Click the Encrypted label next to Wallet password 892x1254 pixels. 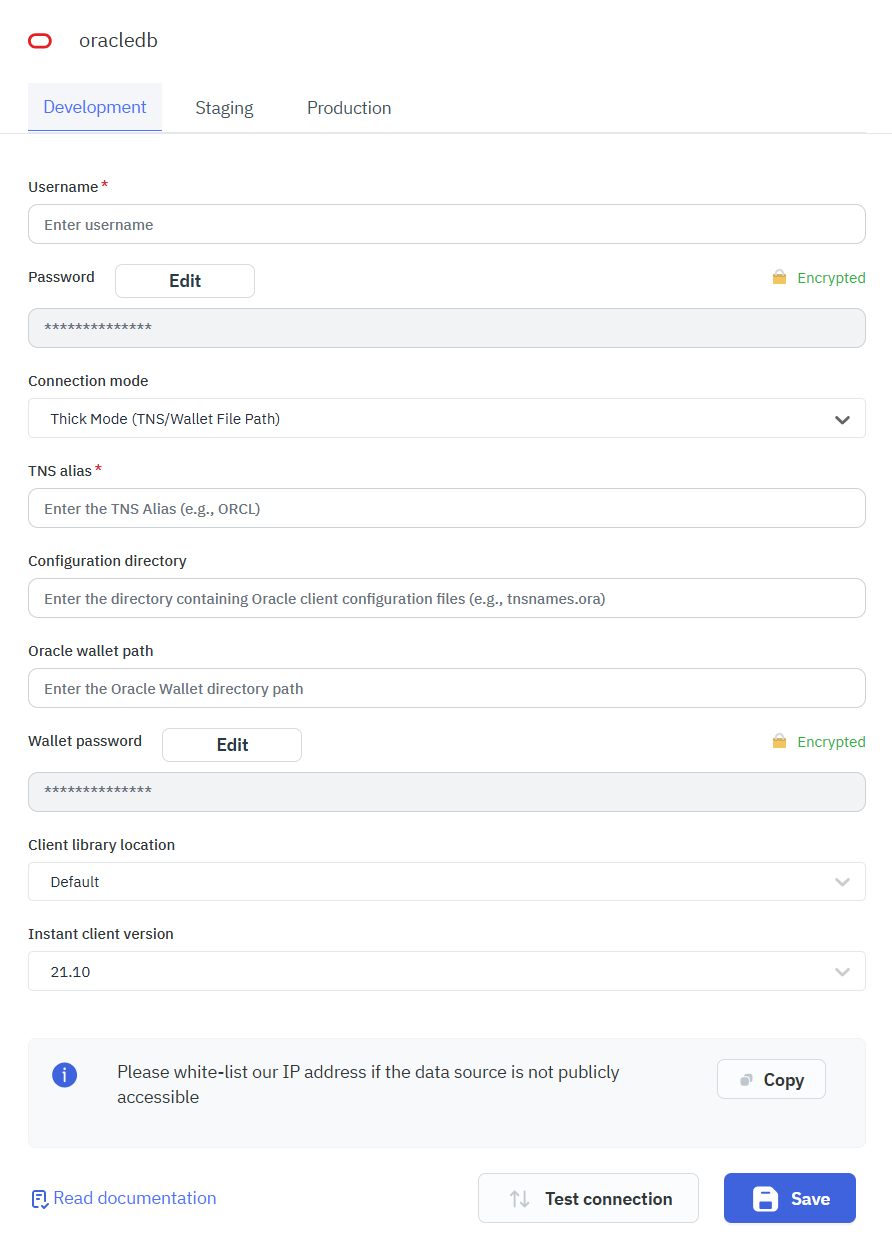tap(831, 742)
